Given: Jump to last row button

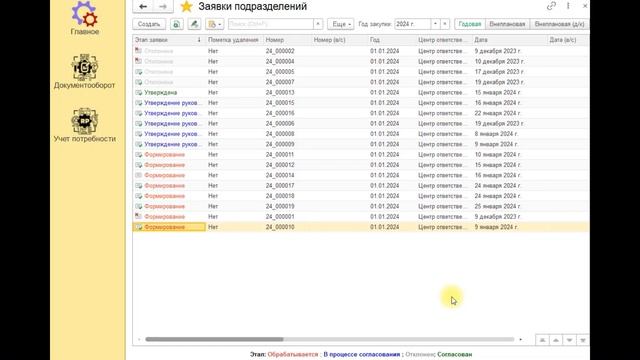Looking at the screenshot, I should coord(583,340).
